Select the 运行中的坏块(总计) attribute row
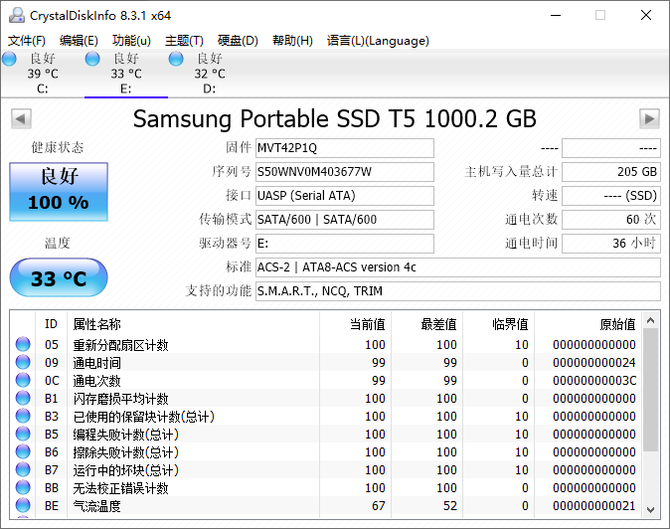 pos(326,470)
